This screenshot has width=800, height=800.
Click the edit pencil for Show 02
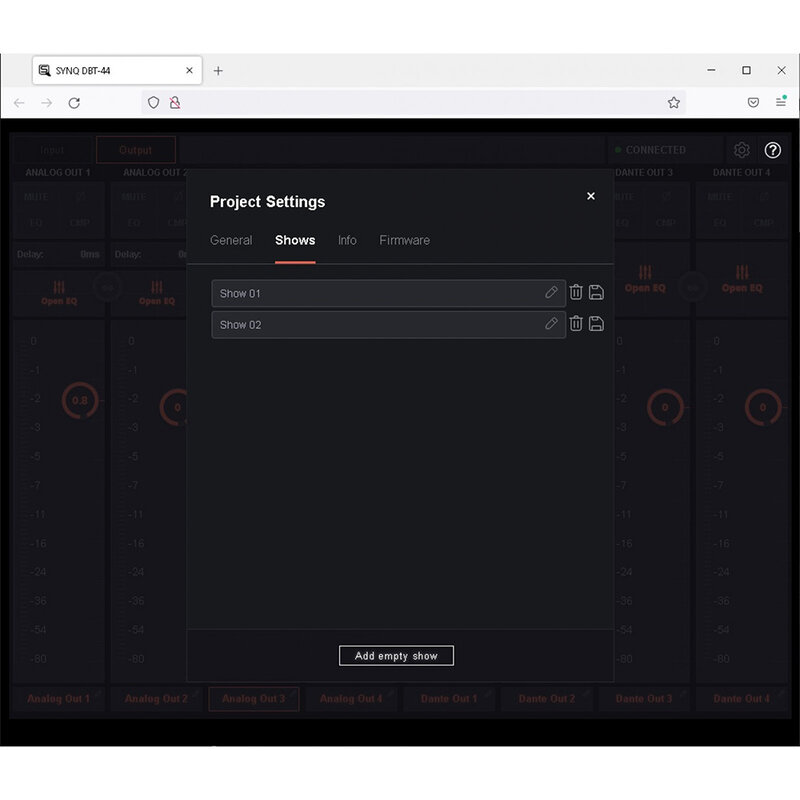[551, 324]
